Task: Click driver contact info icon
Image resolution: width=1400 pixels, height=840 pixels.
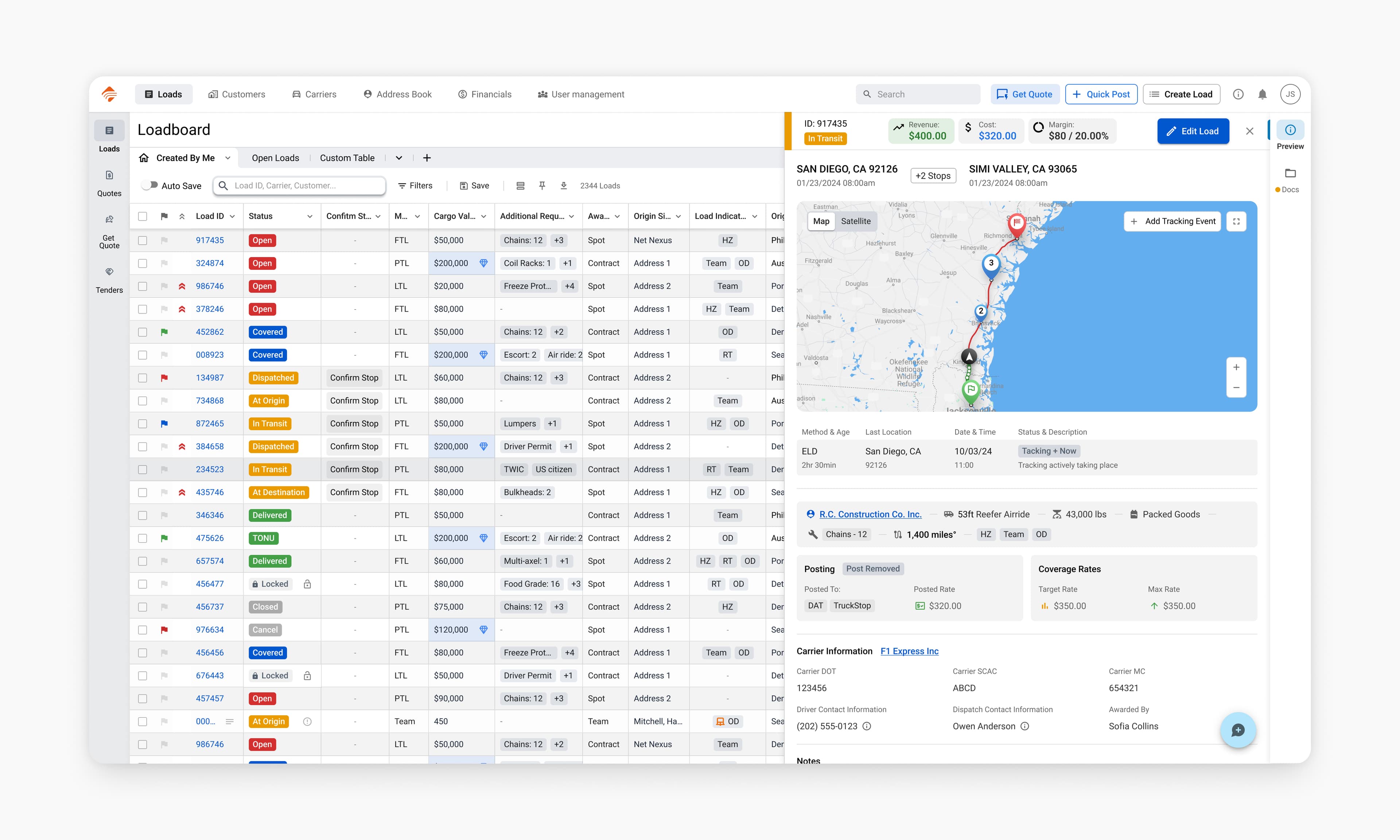Action: 866,726
